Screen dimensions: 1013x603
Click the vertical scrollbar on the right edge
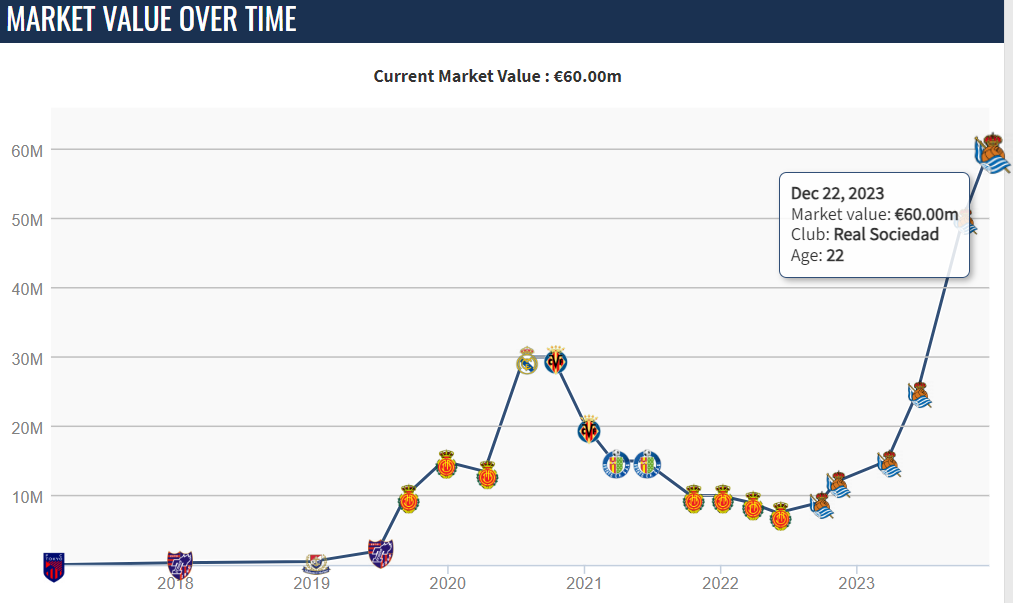click(x=1008, y=300)
